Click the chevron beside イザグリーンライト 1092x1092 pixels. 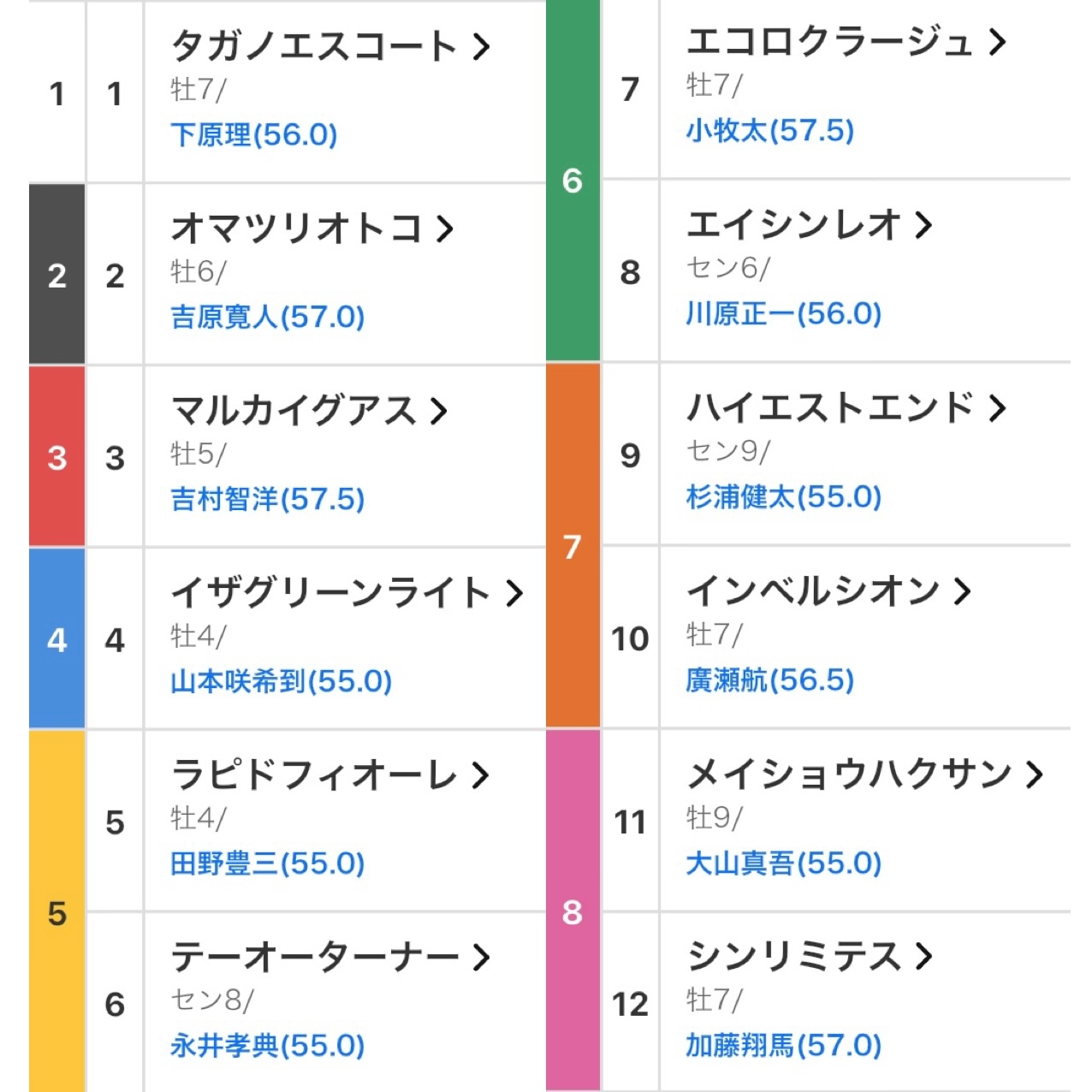pos(513,593)
